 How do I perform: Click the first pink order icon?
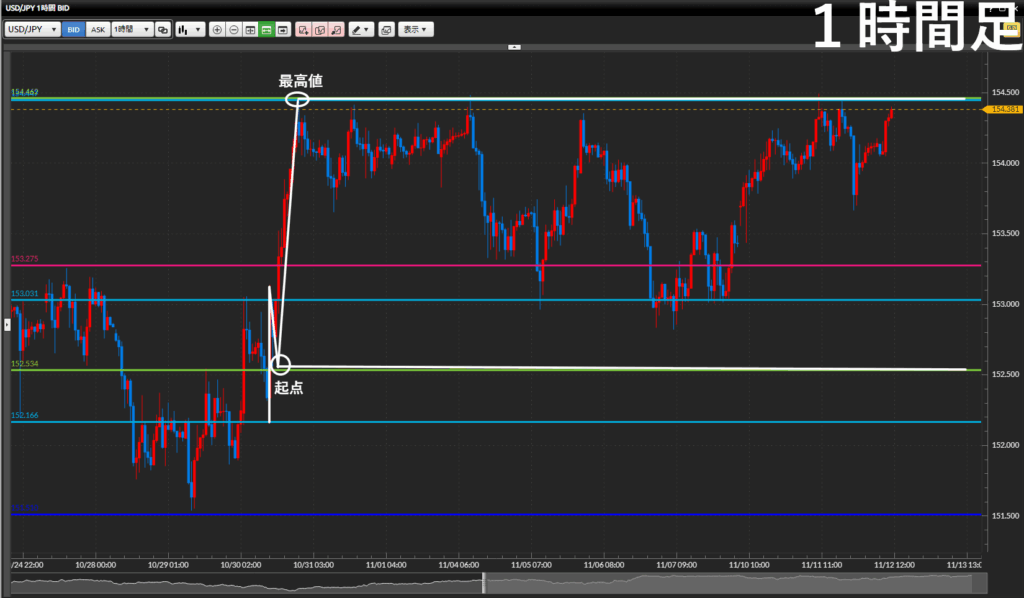point(304,30)
